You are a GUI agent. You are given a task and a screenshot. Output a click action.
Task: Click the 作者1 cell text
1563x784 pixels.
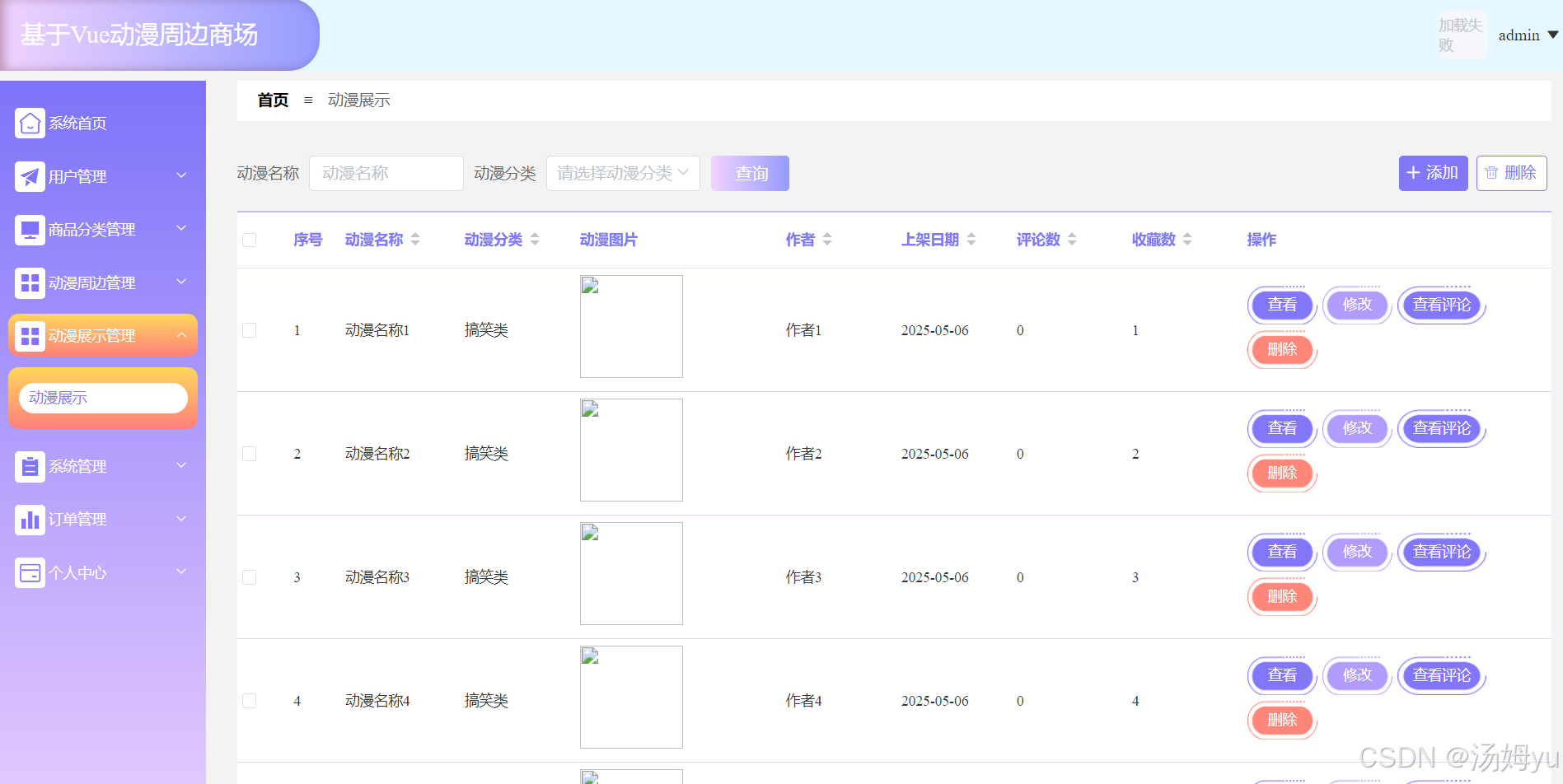[803, 330]
